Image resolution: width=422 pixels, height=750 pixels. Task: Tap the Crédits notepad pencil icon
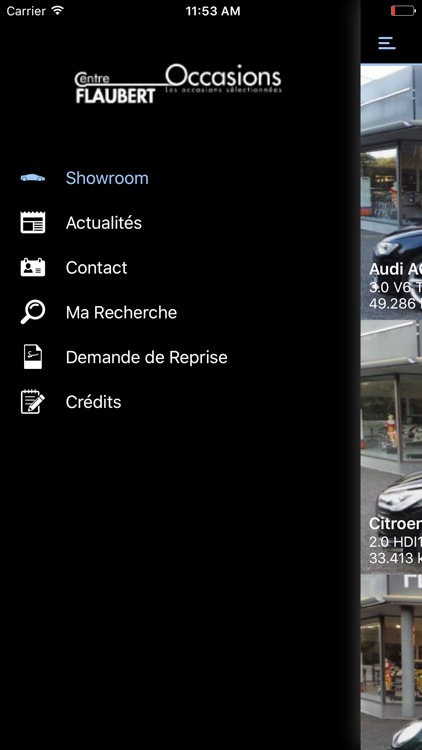(x=33, y=401)
